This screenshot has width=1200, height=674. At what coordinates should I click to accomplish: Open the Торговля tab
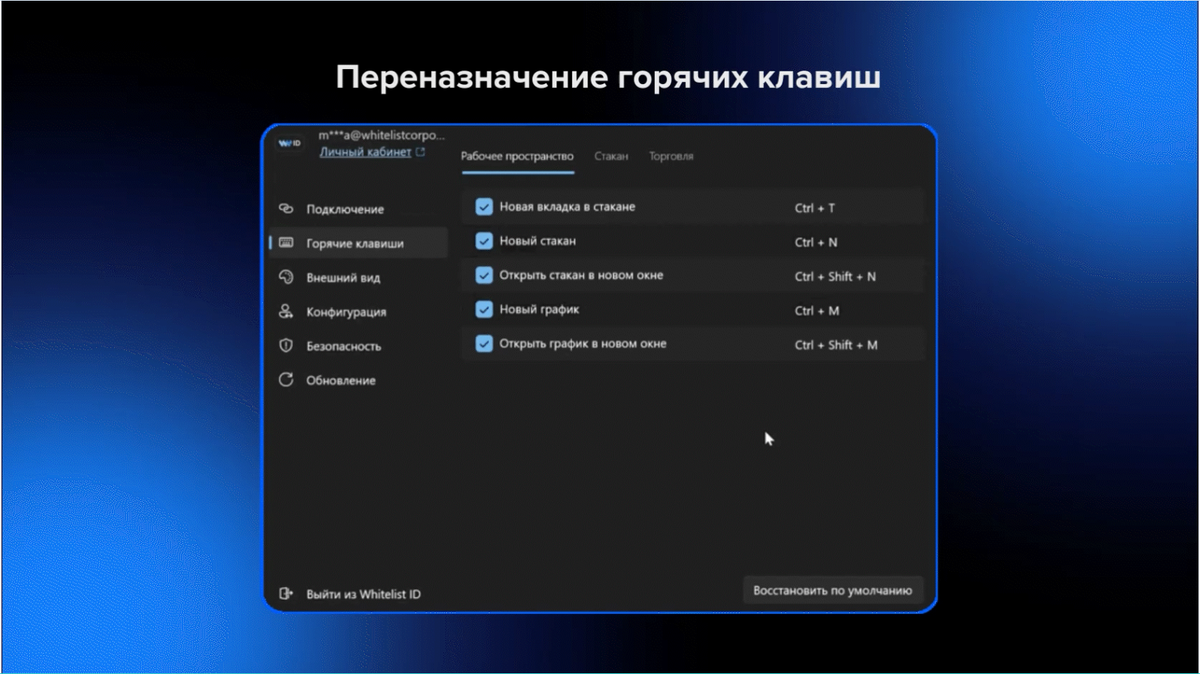pyautogui.click(x=671, y=157)
